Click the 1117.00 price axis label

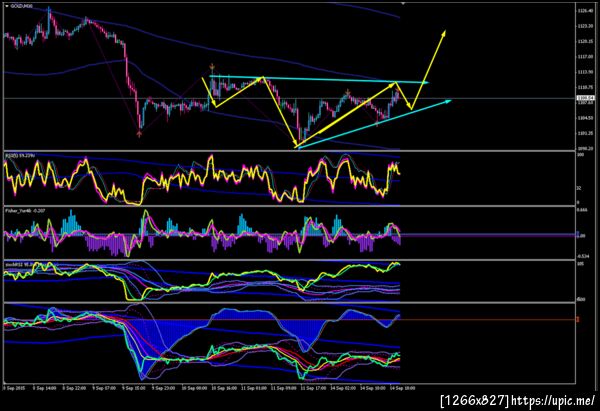585,57
